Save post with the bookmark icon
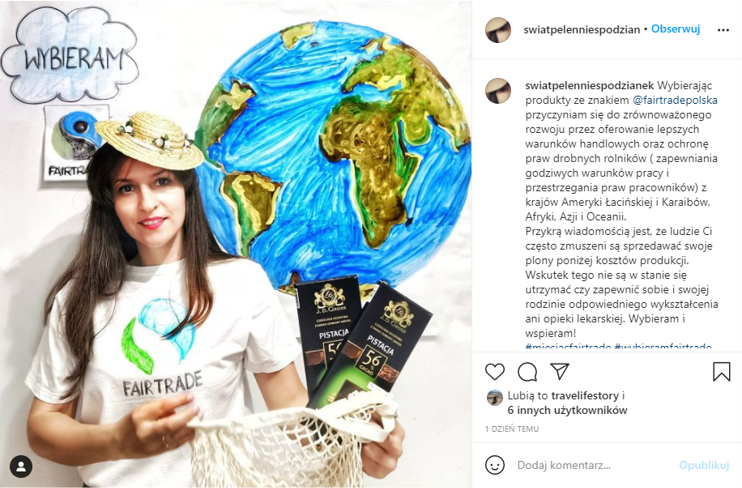Screen dimensions: 742x488 (722, 372)
